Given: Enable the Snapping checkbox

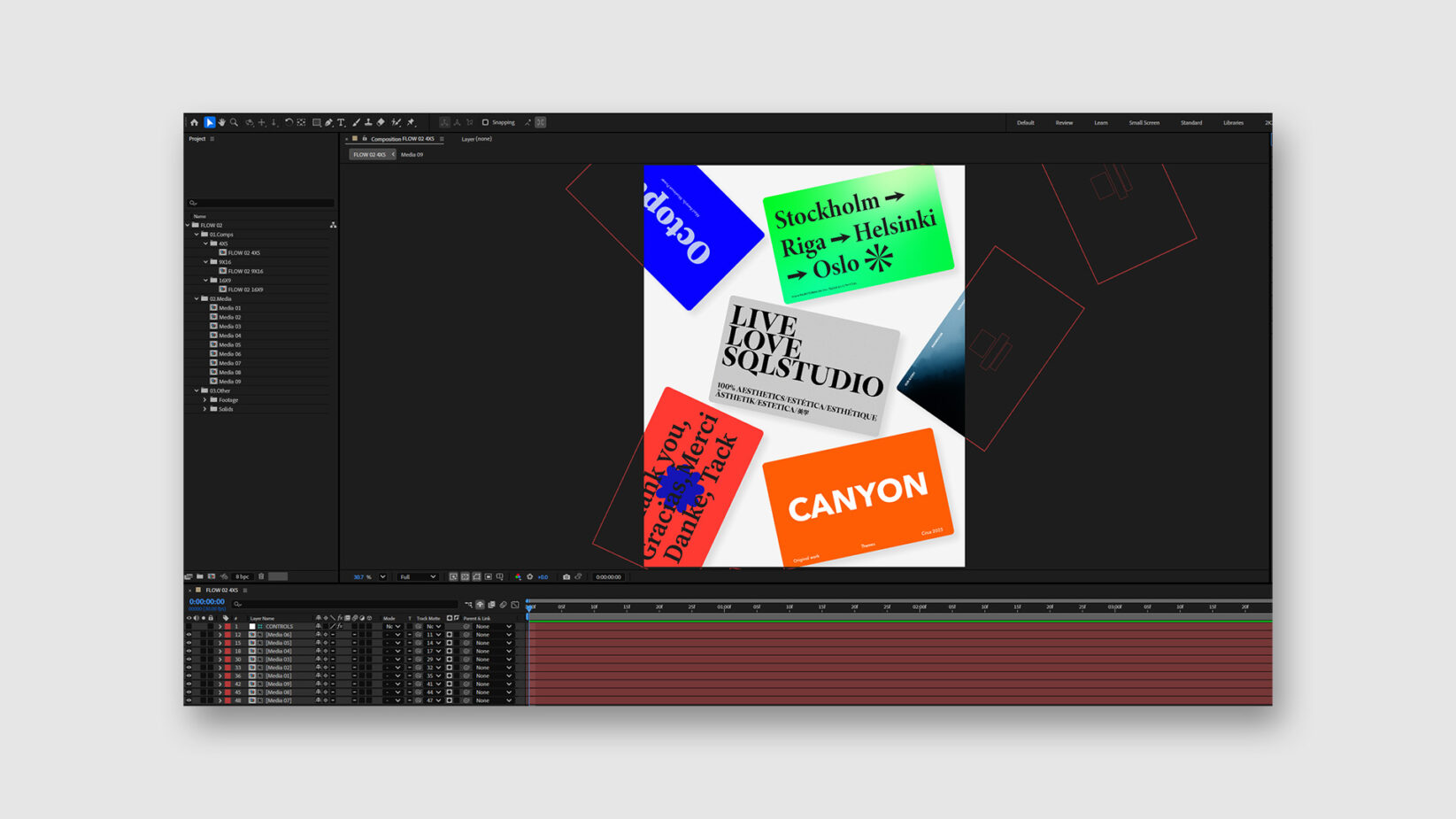Looking at the screenshot, I should (485, 122).
